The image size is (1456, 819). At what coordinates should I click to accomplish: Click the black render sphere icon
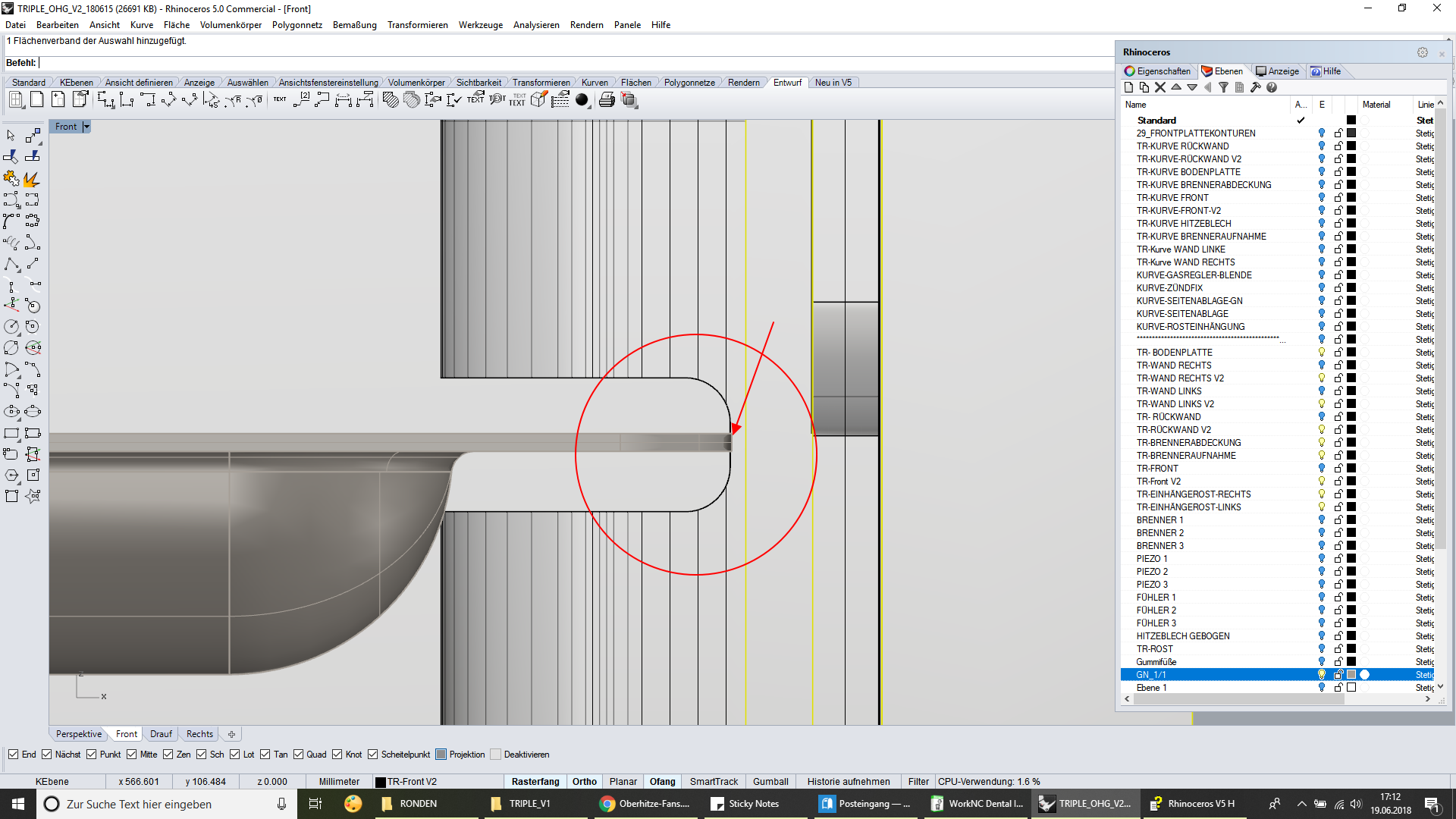(582, 100)
